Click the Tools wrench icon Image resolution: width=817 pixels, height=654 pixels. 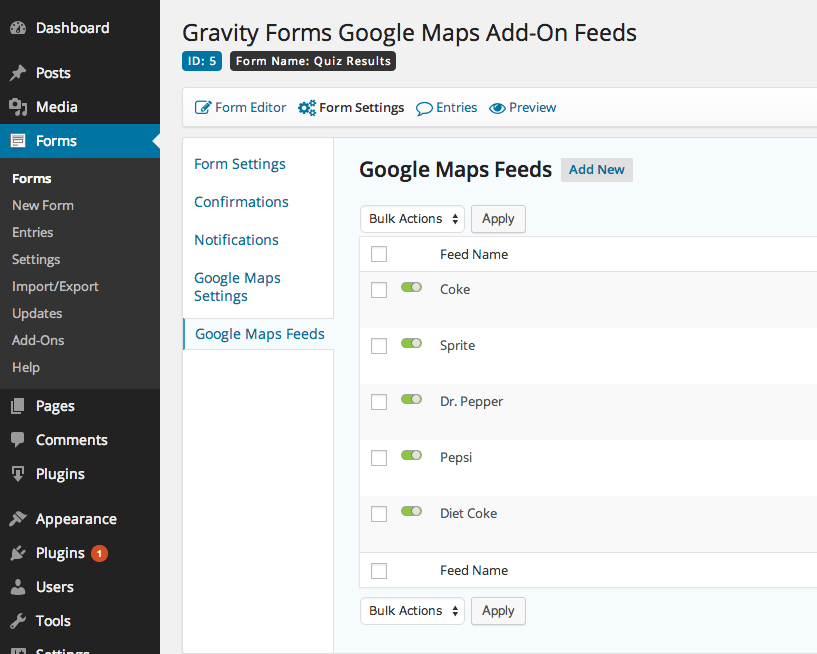18,621
